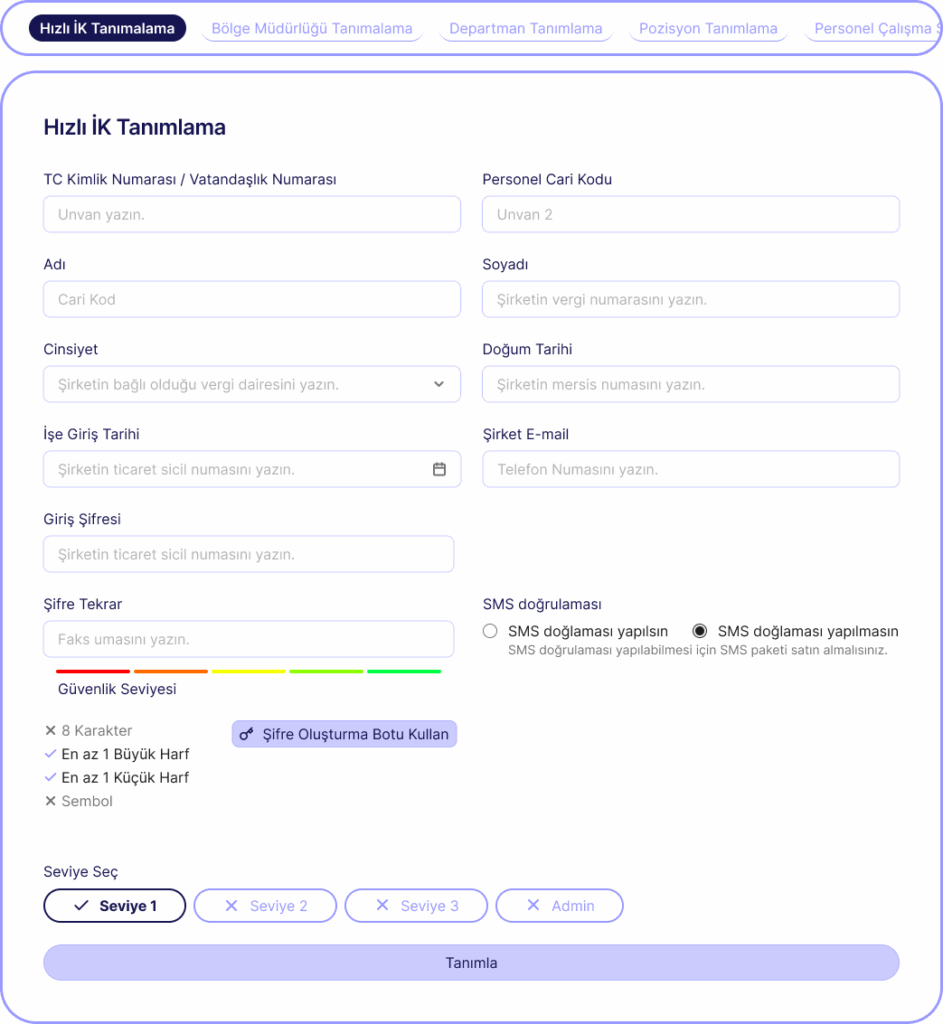Click Şifre Oluşturma Botu Kullan button

tap(344, 734)
